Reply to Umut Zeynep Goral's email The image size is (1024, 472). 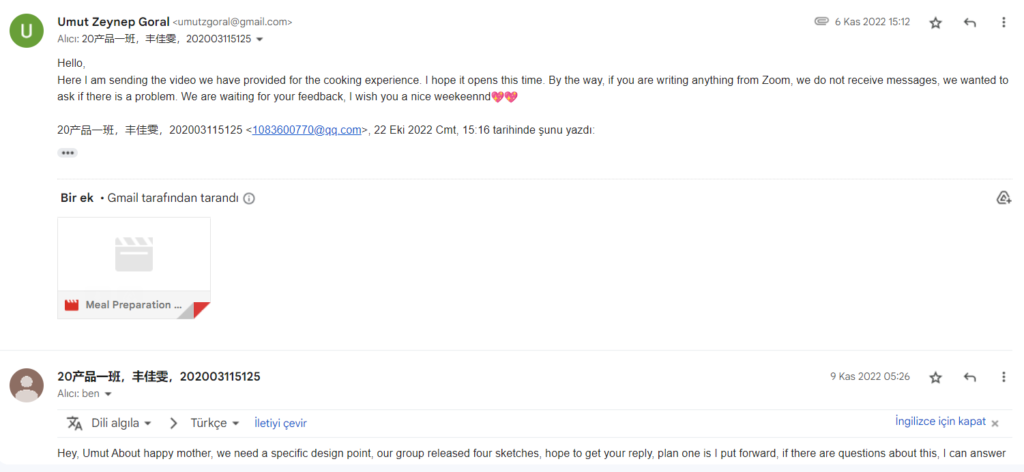pyautogui.click(x=970, y=23)
